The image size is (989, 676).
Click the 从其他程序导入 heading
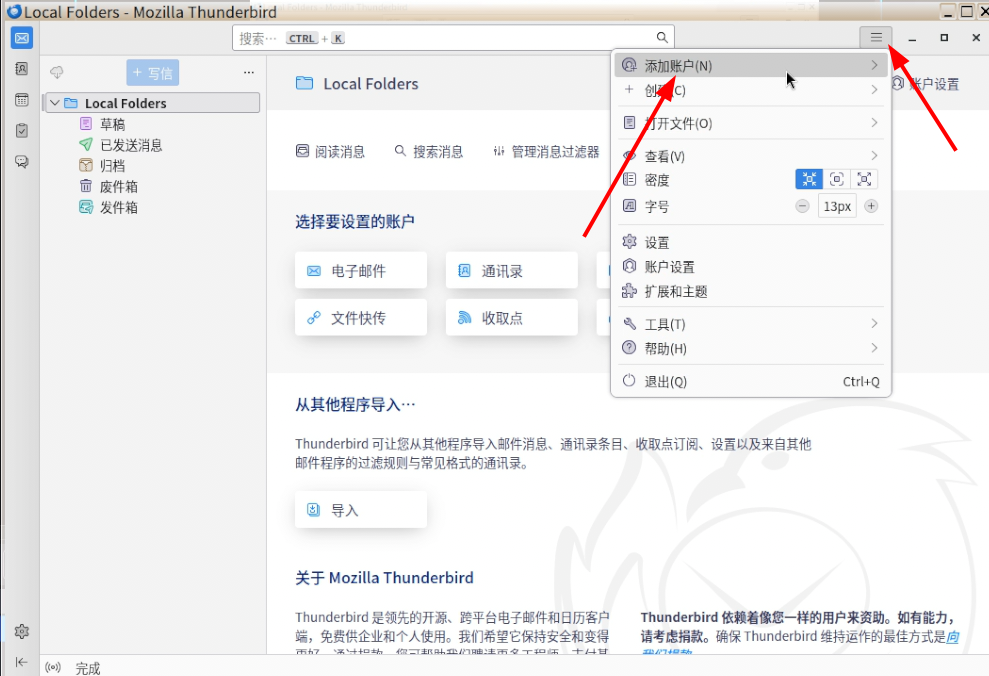355,404
